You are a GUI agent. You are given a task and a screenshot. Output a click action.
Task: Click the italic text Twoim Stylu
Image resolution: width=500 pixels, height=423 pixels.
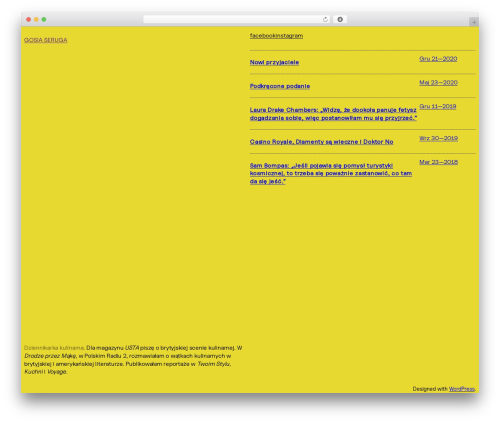(214, 364)
